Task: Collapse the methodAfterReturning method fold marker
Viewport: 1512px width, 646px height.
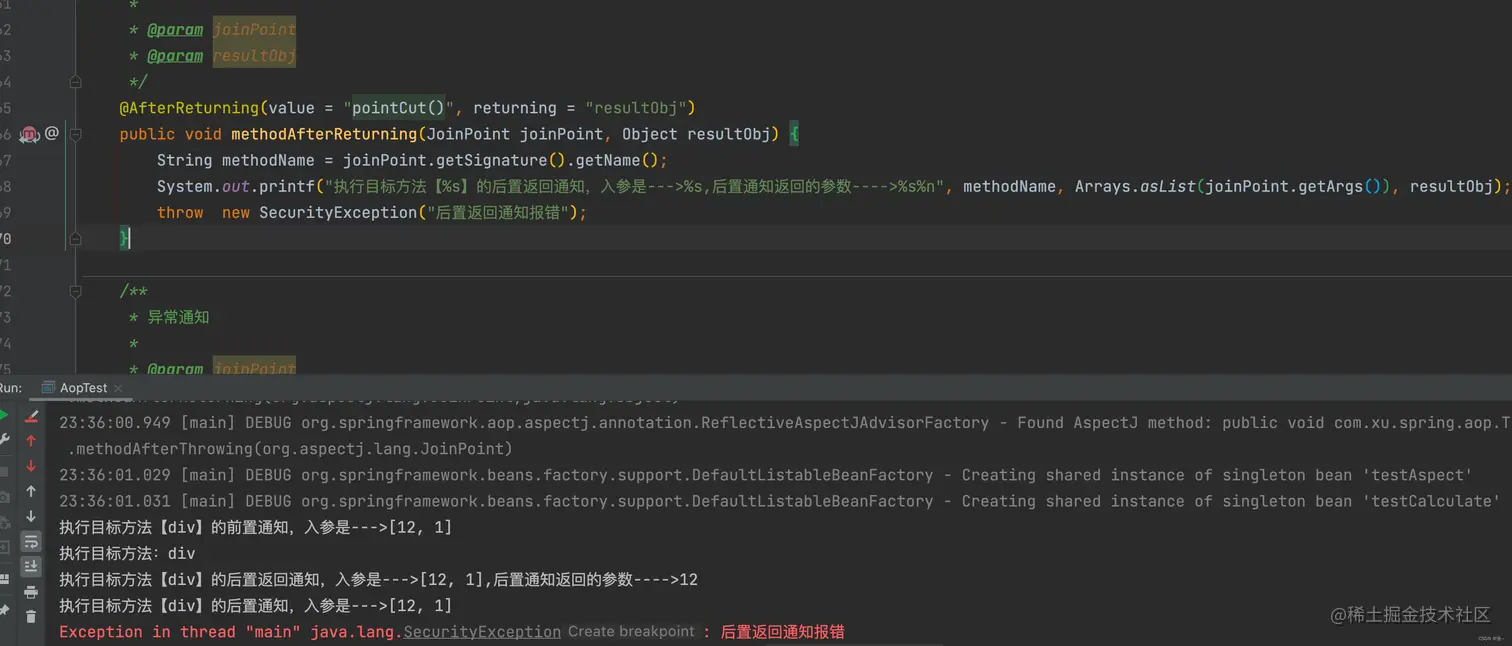Action: point(75,134)
